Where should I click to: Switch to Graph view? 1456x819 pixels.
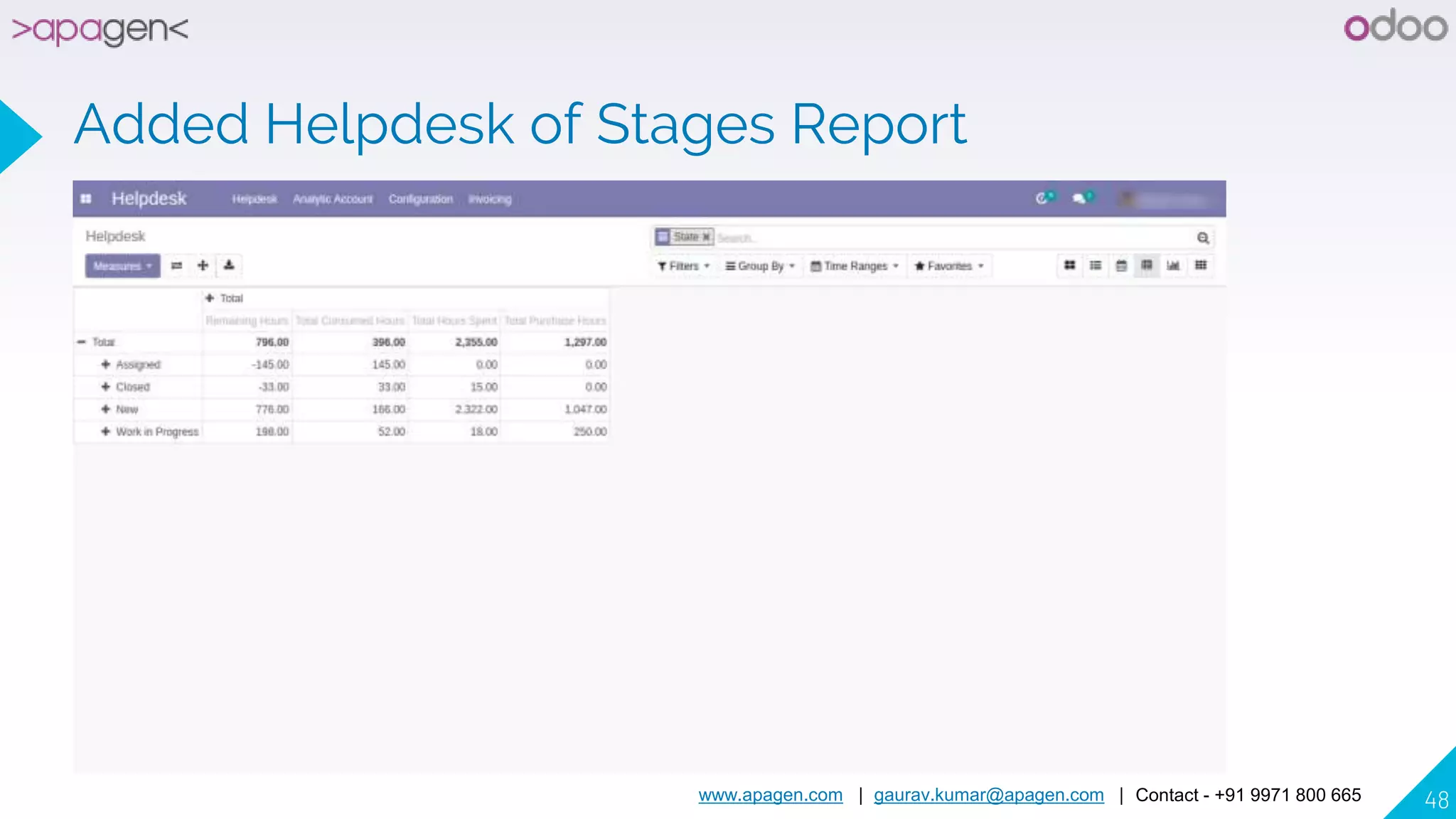tap(1173, 265)
